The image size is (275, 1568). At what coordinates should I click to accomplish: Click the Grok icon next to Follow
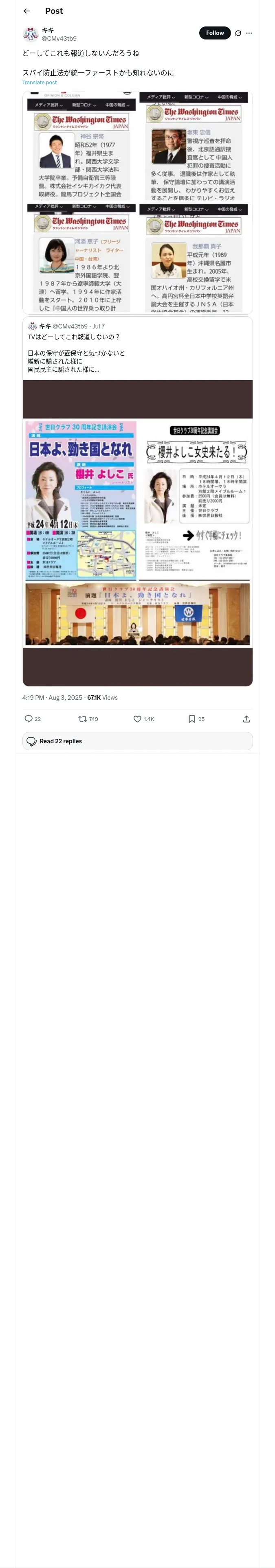pos(238,33)
